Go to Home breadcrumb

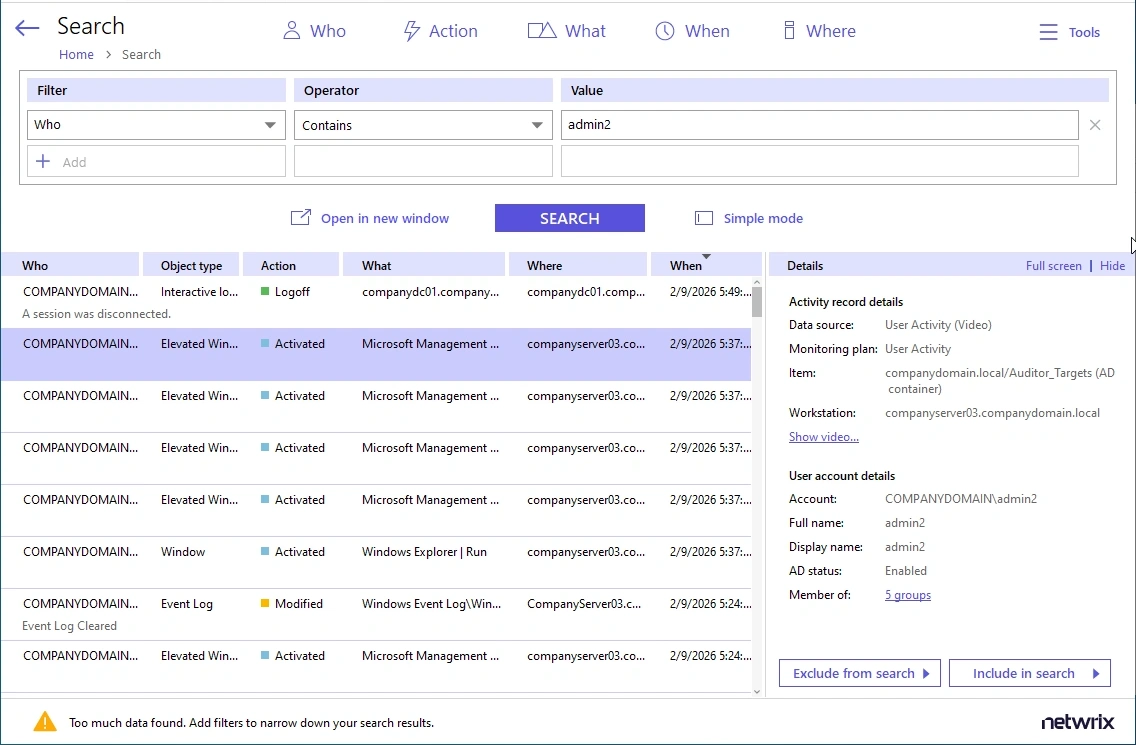pos(76,55)
